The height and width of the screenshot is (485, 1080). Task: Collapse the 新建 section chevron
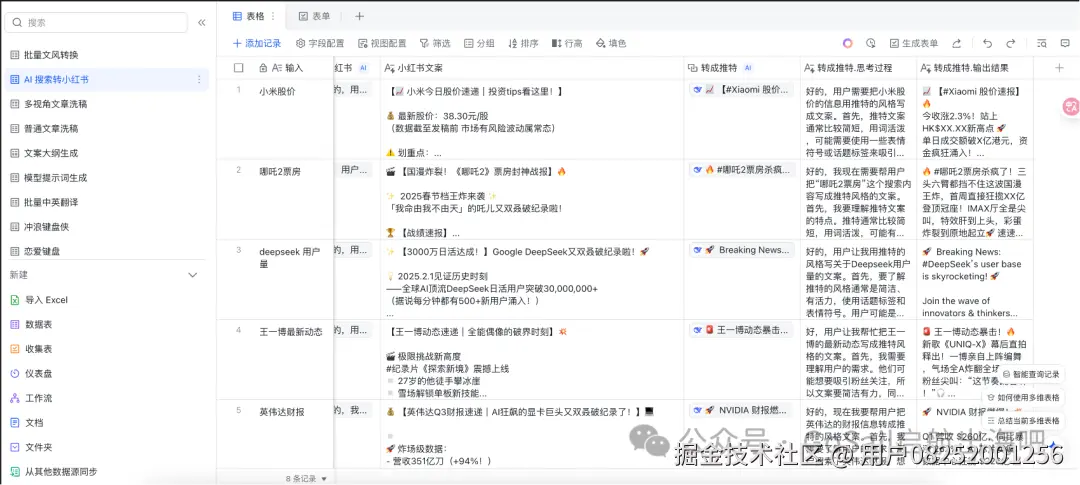coord(193,275)
